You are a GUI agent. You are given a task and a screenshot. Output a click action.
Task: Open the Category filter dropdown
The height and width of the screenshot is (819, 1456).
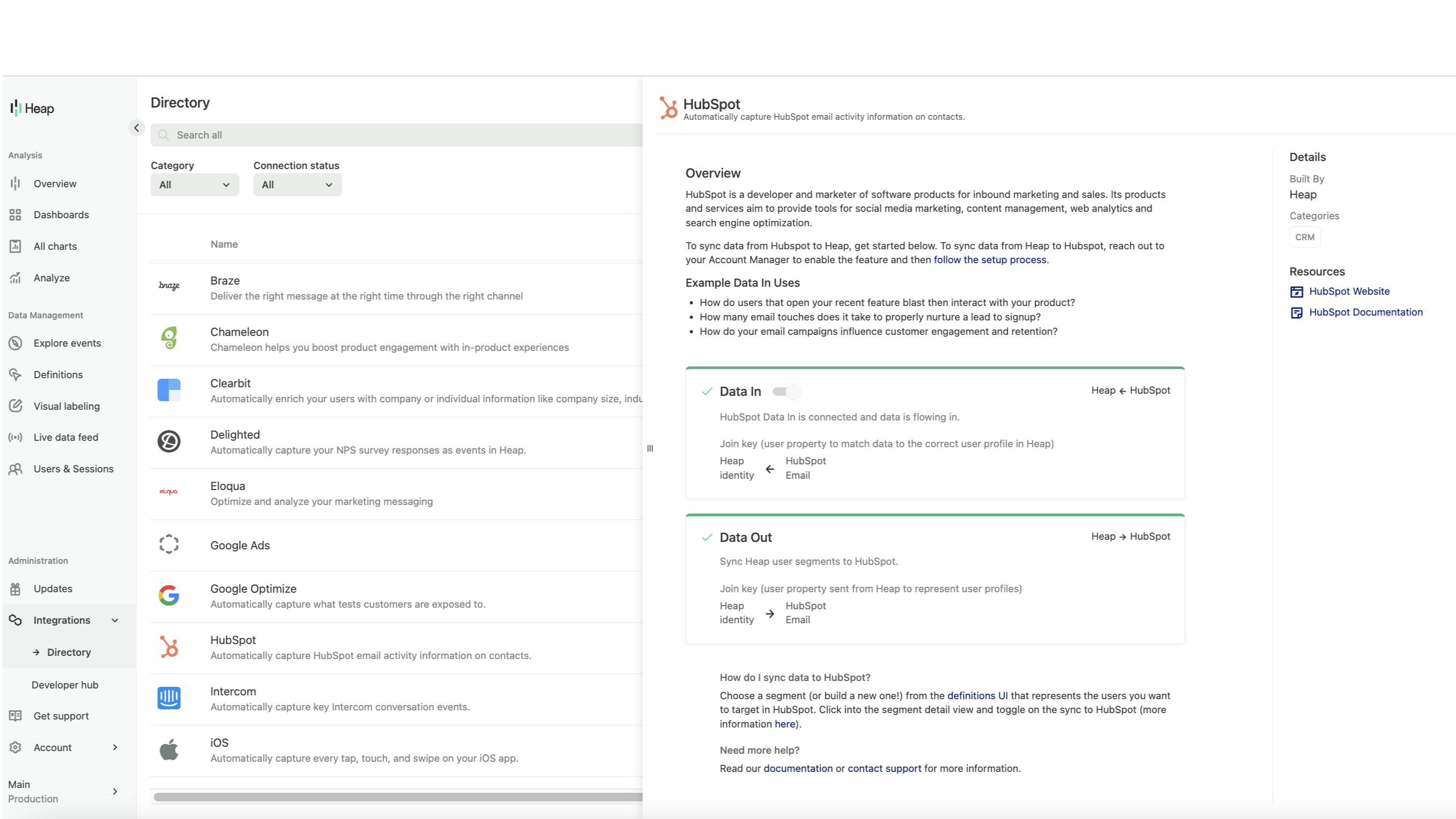coord(194,184)
